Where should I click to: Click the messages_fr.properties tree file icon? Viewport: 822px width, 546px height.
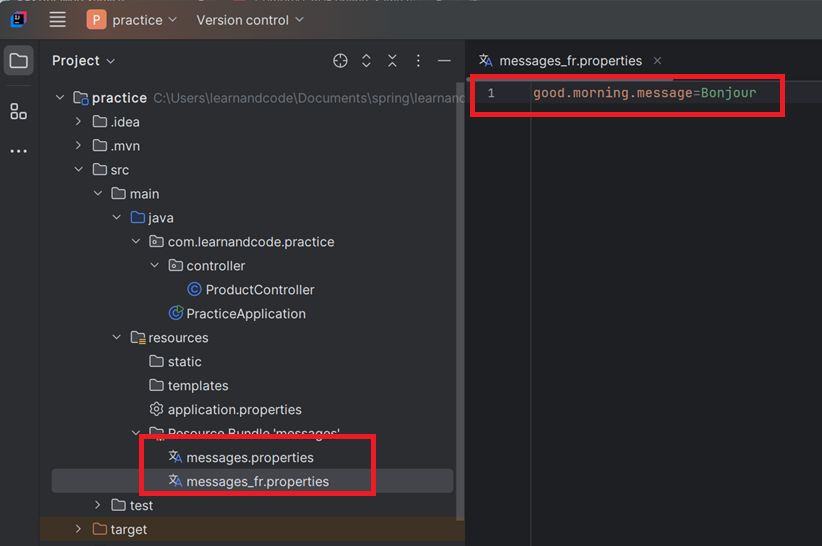pos(176,481)
